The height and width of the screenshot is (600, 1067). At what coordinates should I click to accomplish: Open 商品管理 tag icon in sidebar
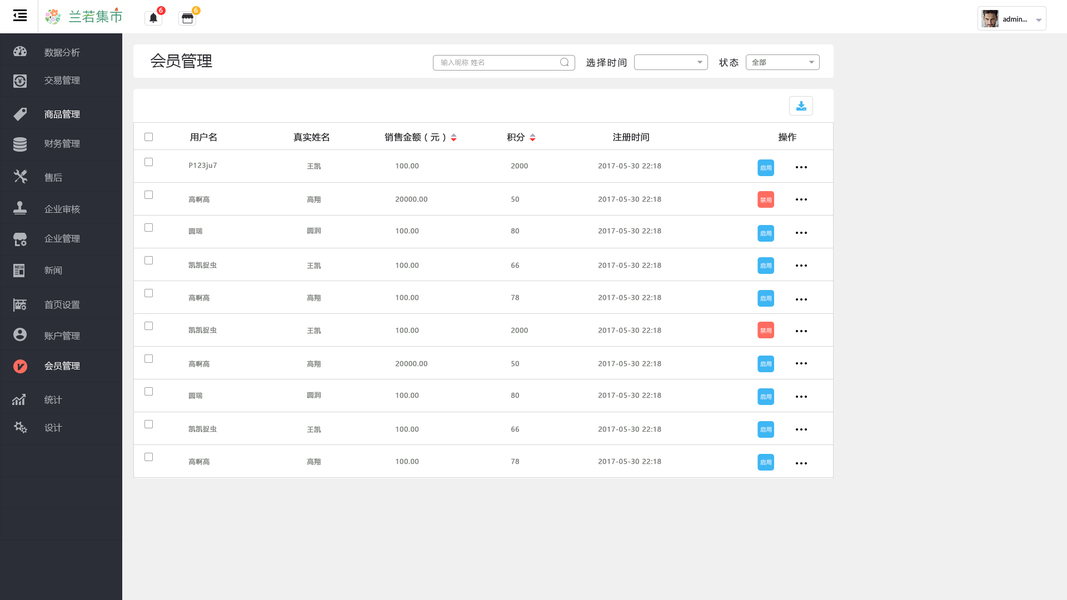20,114
